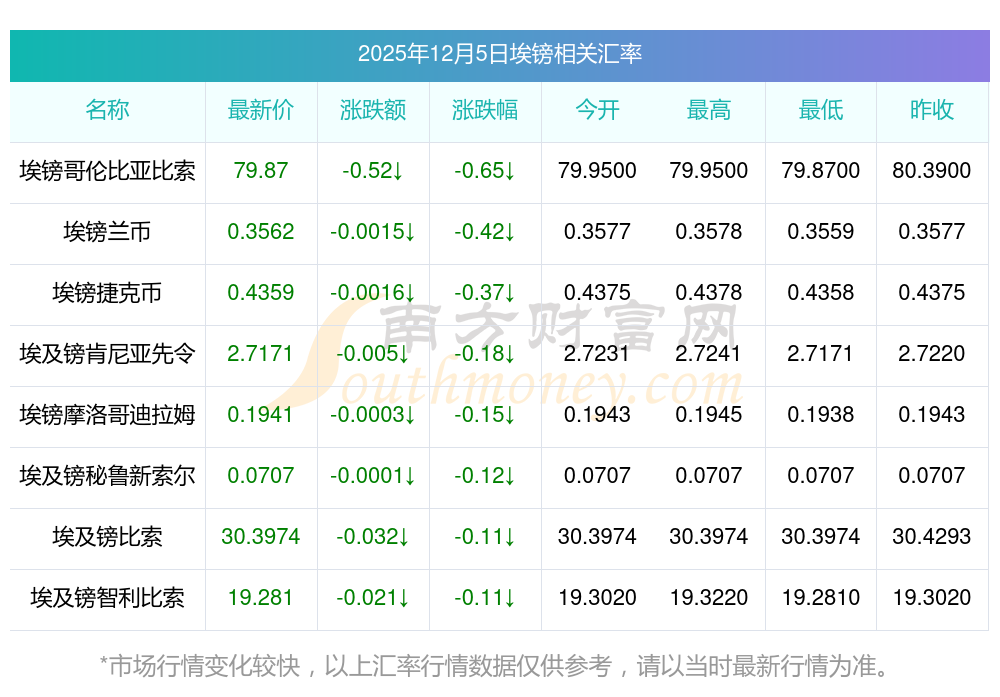Click 今开 value 0.4375 for 埃镑捷克币
Screen dimensions: 1000x697
tap(597, 293)
